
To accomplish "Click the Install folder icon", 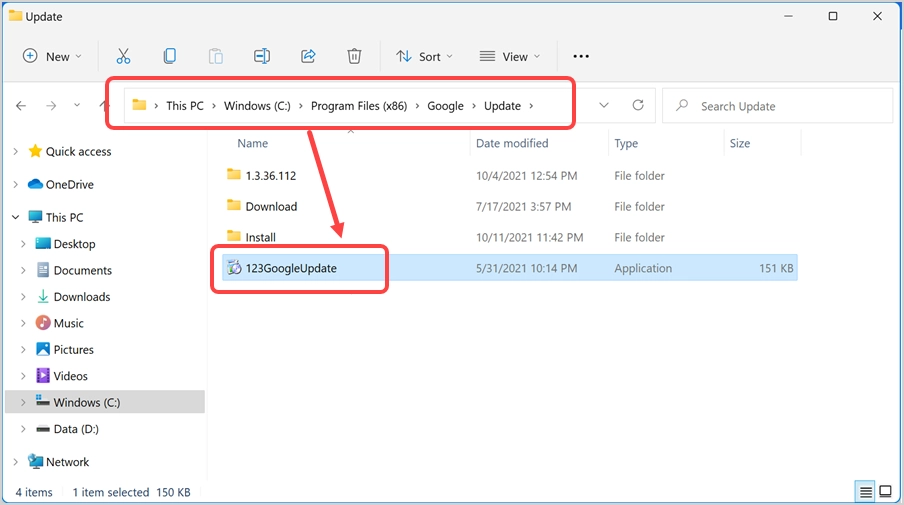I will click(233, 236).
